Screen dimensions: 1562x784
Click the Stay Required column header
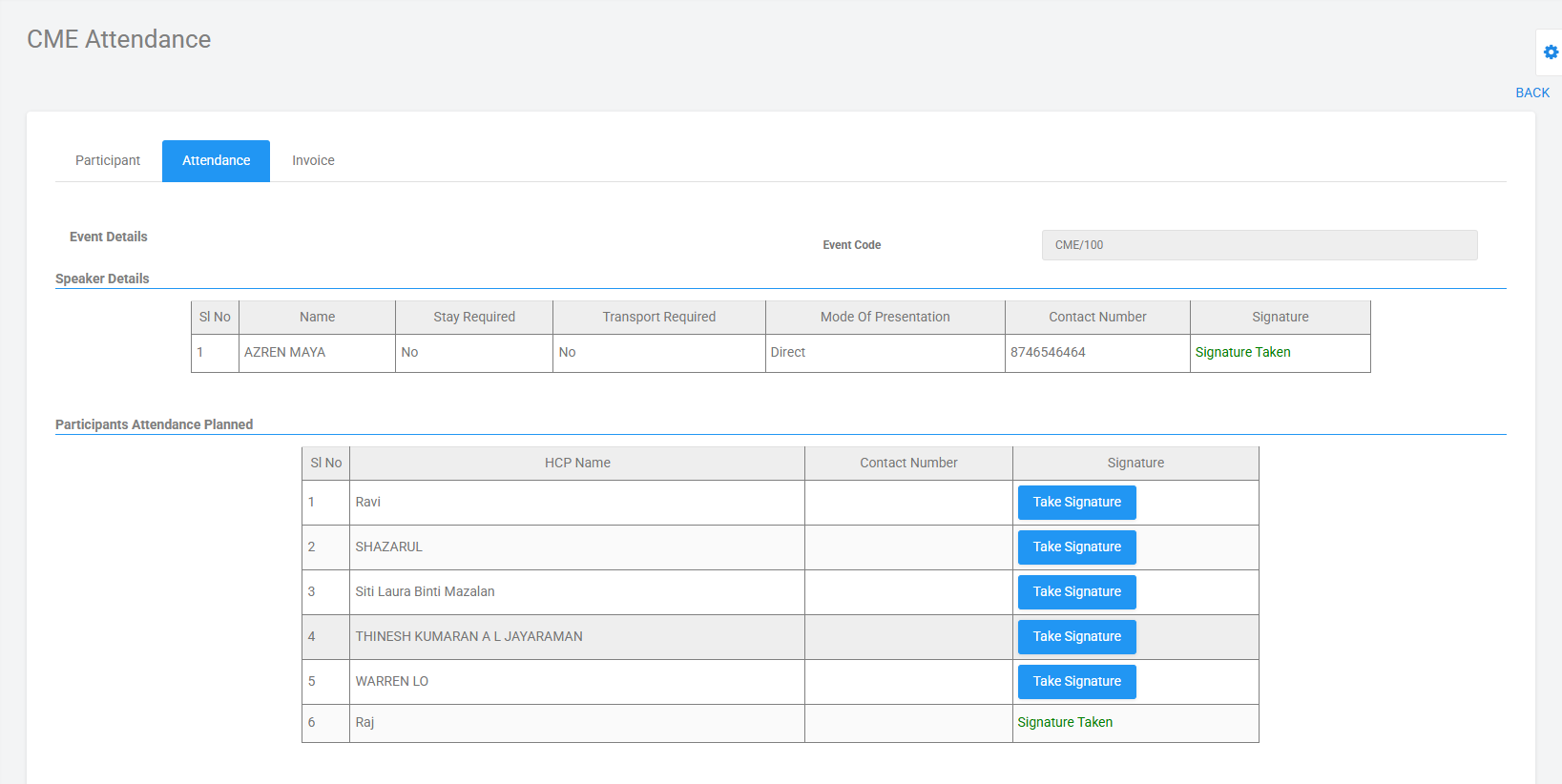[474, 318]
